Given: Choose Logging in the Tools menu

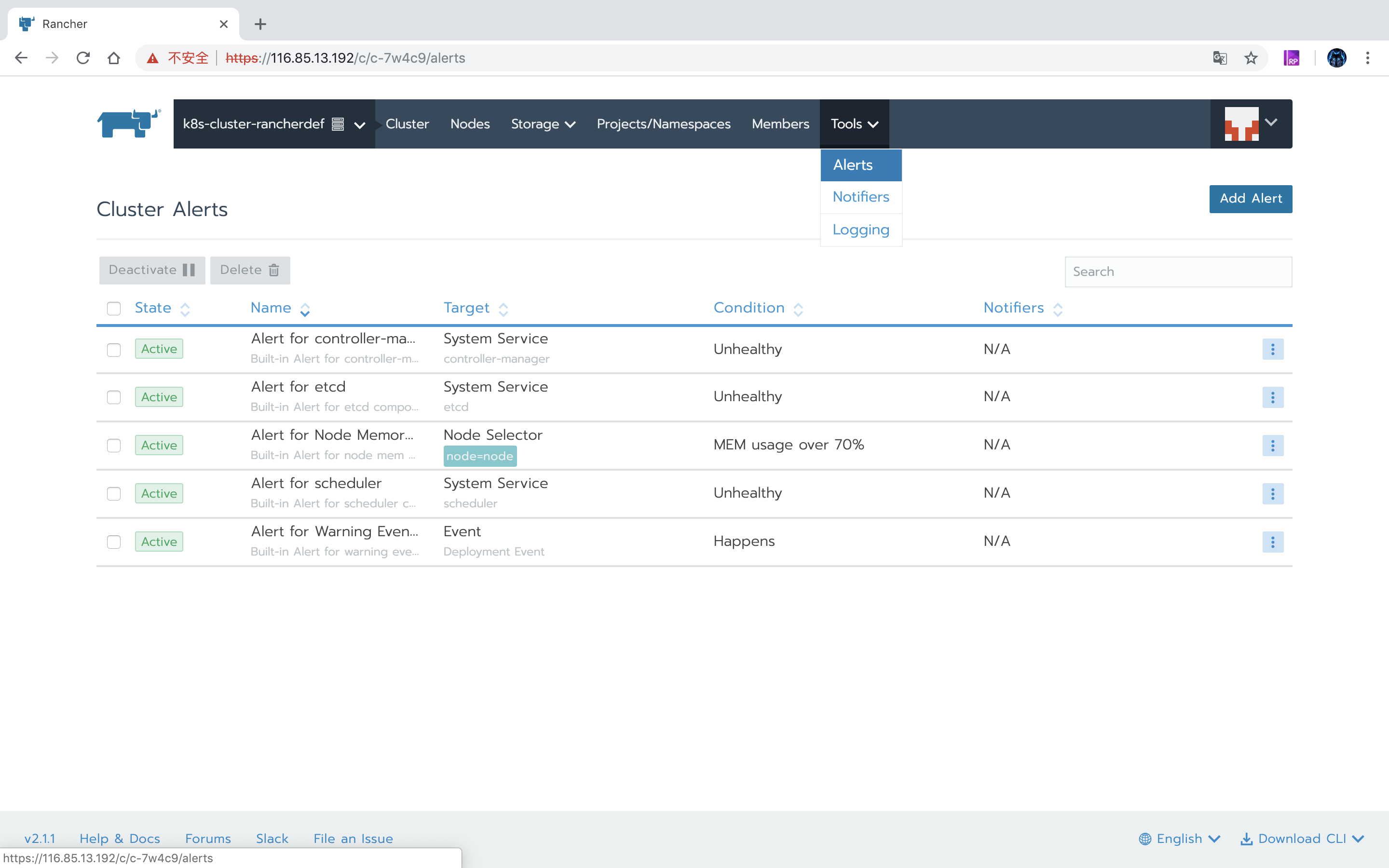Looking at the screenshot, I should pyautogui.click(x=860, y=230).
